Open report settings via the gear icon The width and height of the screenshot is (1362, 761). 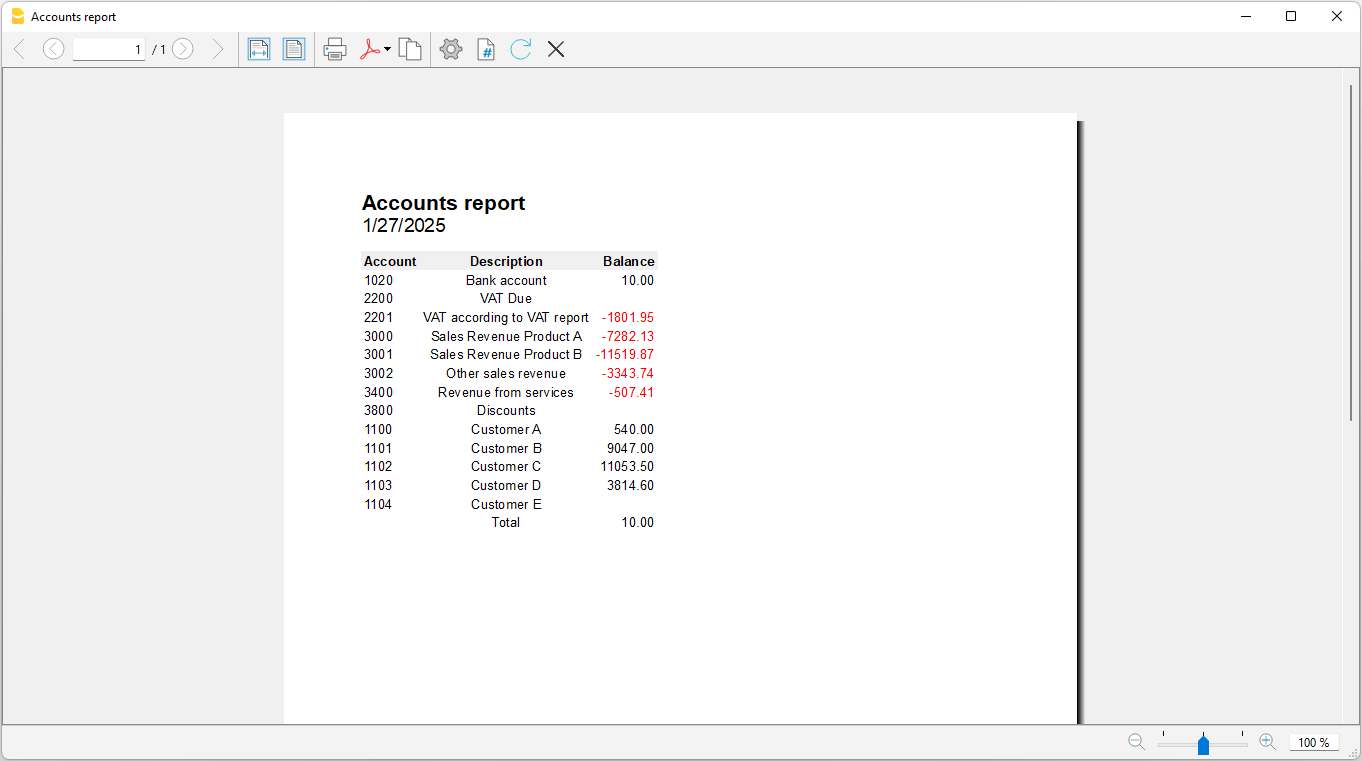coord(450,48)
